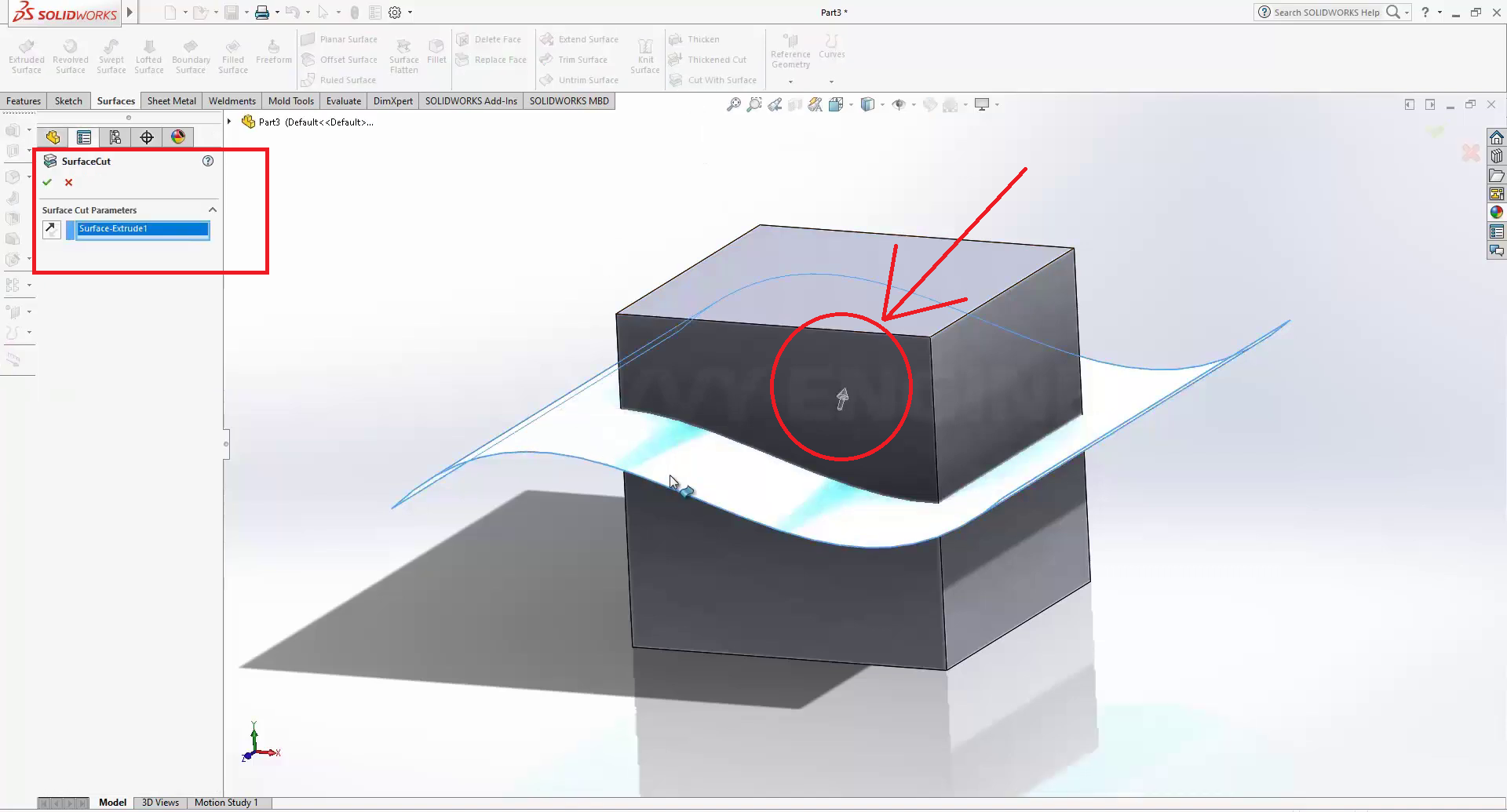Open Appearances task pane color ball

[1497, 212]
